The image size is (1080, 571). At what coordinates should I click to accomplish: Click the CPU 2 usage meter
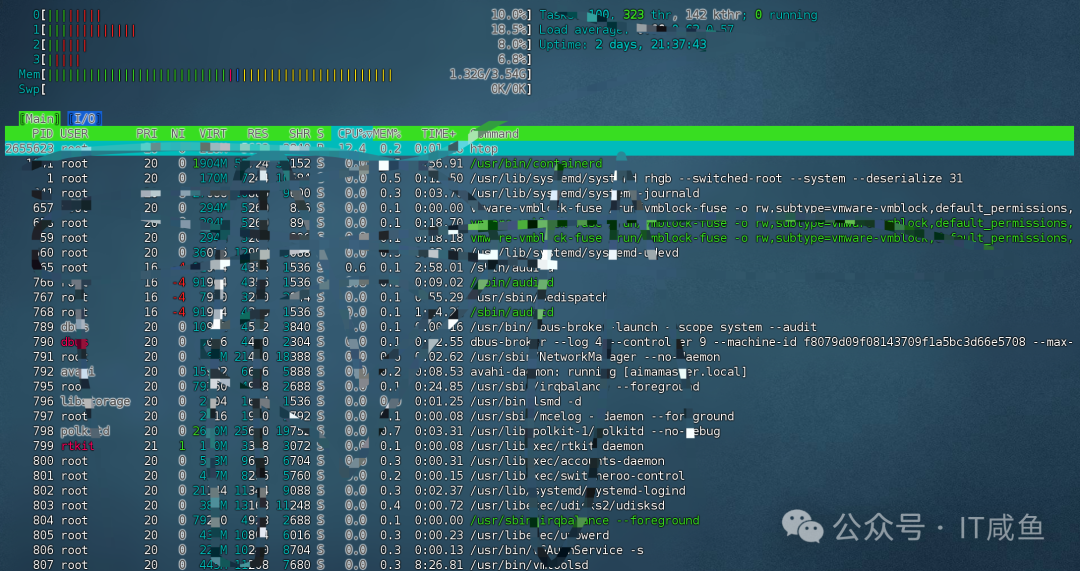coord(282,45)
